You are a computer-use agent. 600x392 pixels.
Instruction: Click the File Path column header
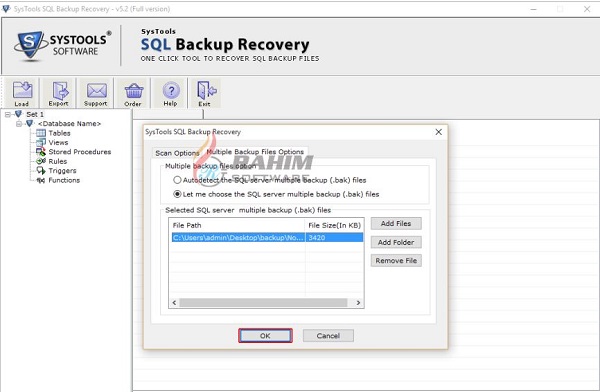click(x=237, y=225)
